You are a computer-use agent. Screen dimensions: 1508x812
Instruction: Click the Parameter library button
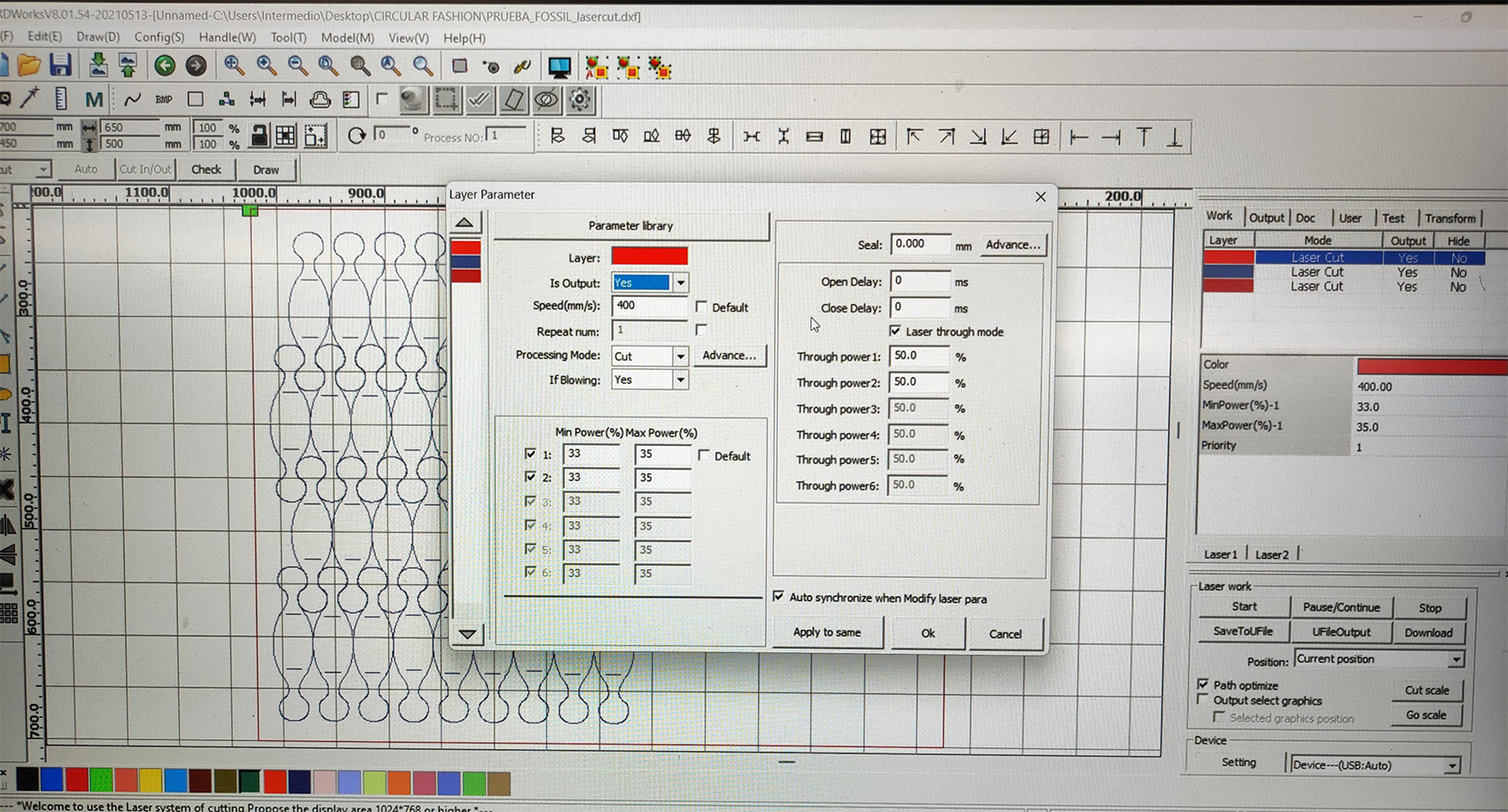tap(630, 225)
